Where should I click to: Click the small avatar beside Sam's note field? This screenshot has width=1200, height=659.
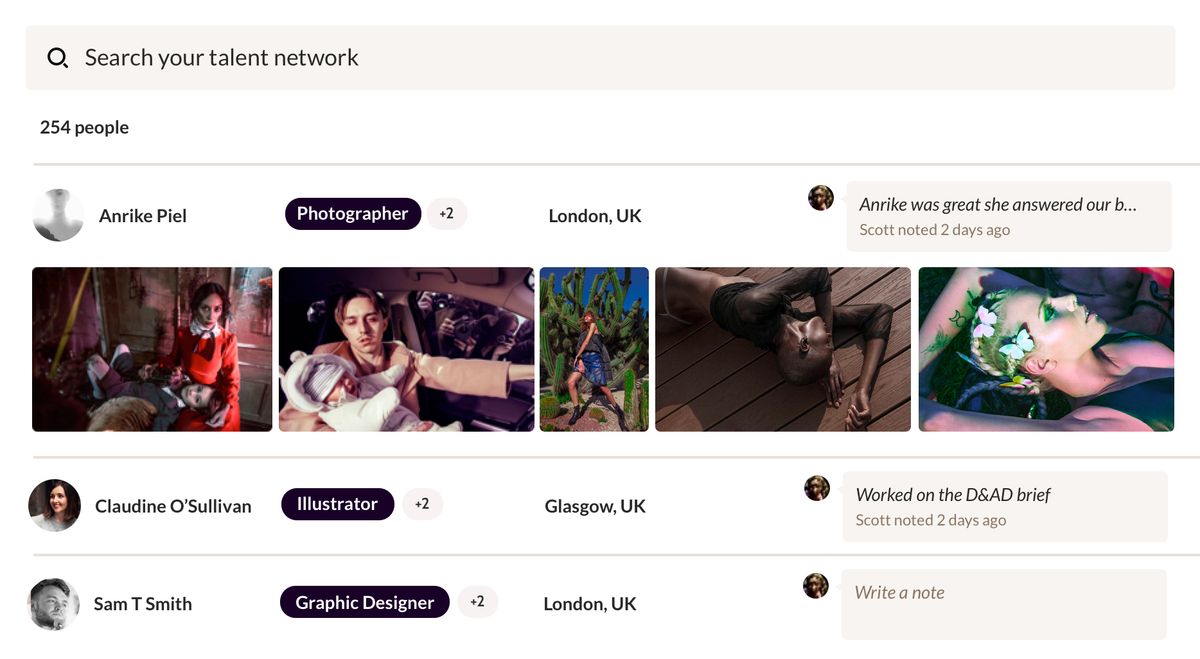[817, 585]
